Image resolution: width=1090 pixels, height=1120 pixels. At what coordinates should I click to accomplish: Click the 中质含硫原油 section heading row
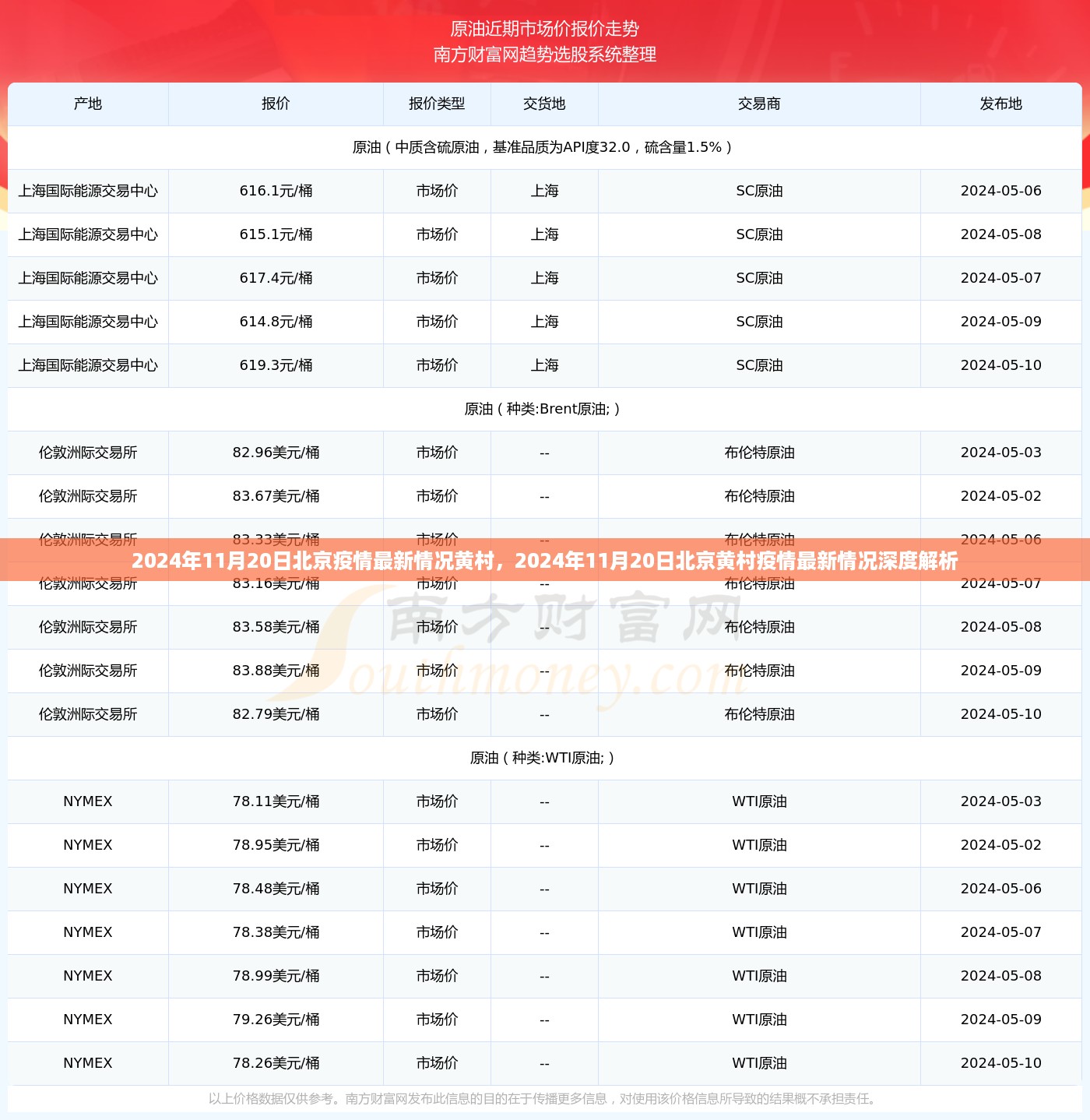(545, 147)
